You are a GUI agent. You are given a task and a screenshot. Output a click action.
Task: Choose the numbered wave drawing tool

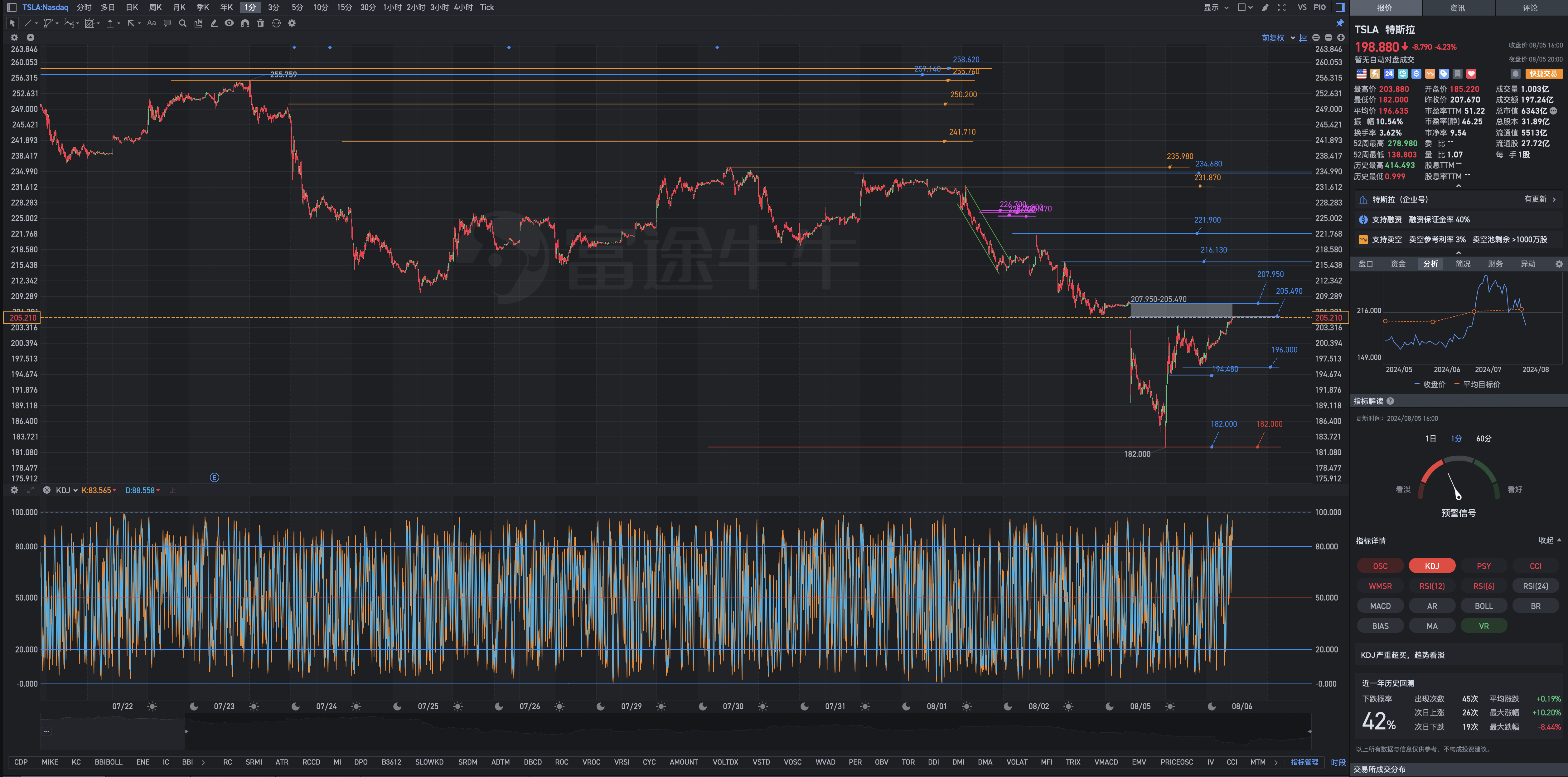(x=69, y=23)
